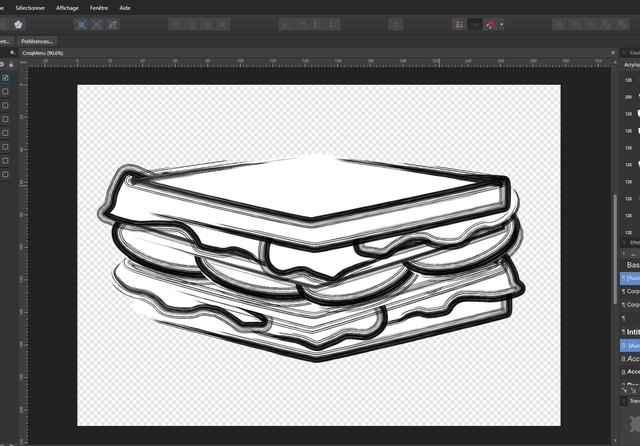Expand the disclosure triangle in the text styles panel
Image resolution: width=640 pixels, height=446 pixels.
[x=624, y=254]
